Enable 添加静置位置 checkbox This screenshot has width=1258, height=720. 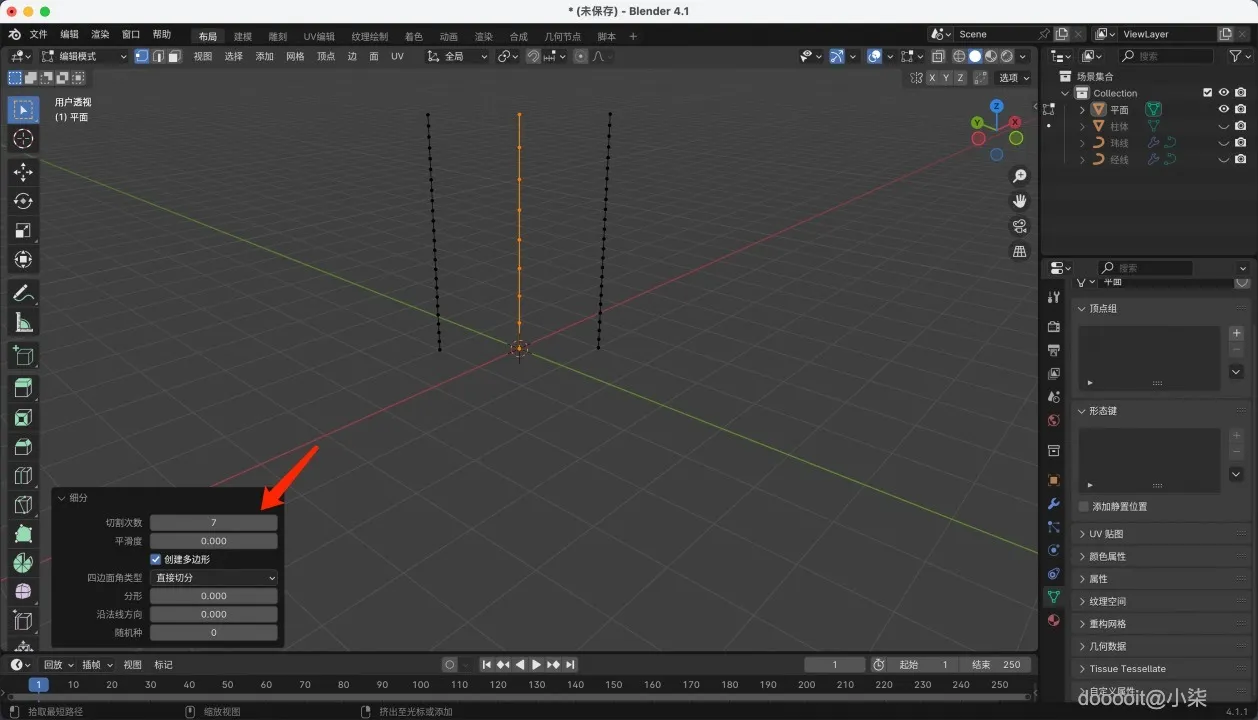coord(1084,507)
